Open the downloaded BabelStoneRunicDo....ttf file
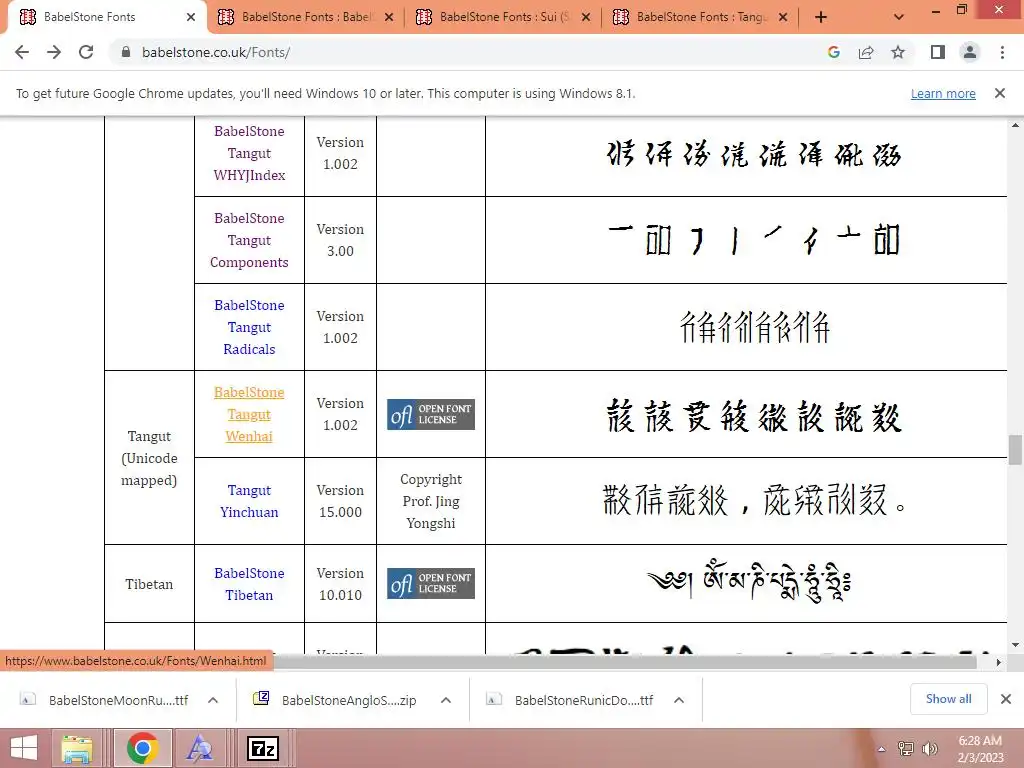This screenshot has height=768, width=1024. (x=569, y=700)
